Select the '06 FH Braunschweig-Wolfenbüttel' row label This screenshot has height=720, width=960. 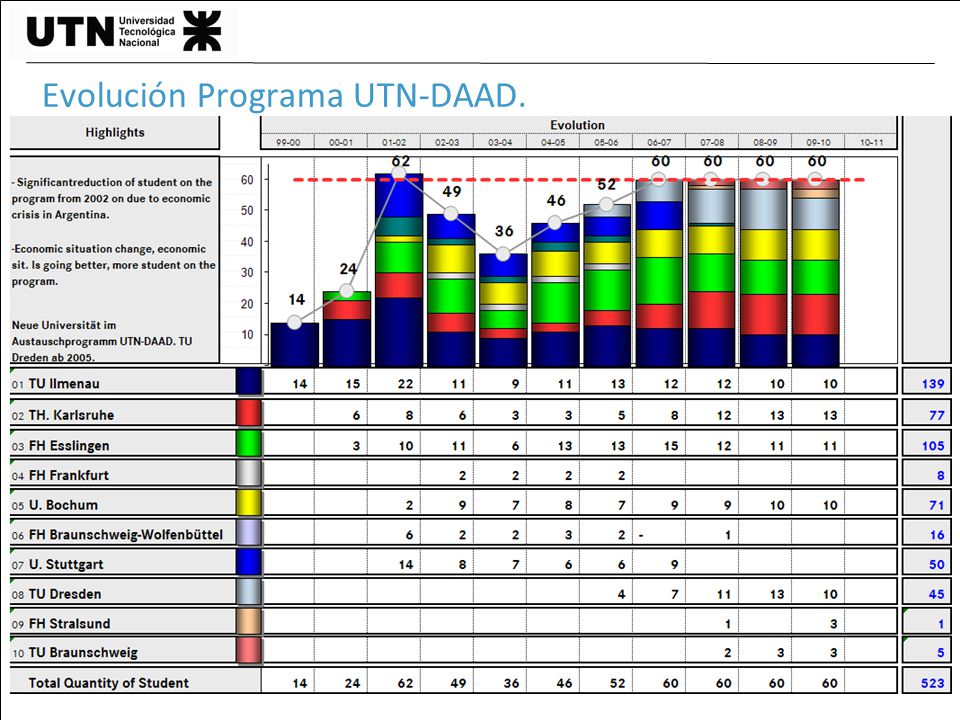tap(118, 534)
